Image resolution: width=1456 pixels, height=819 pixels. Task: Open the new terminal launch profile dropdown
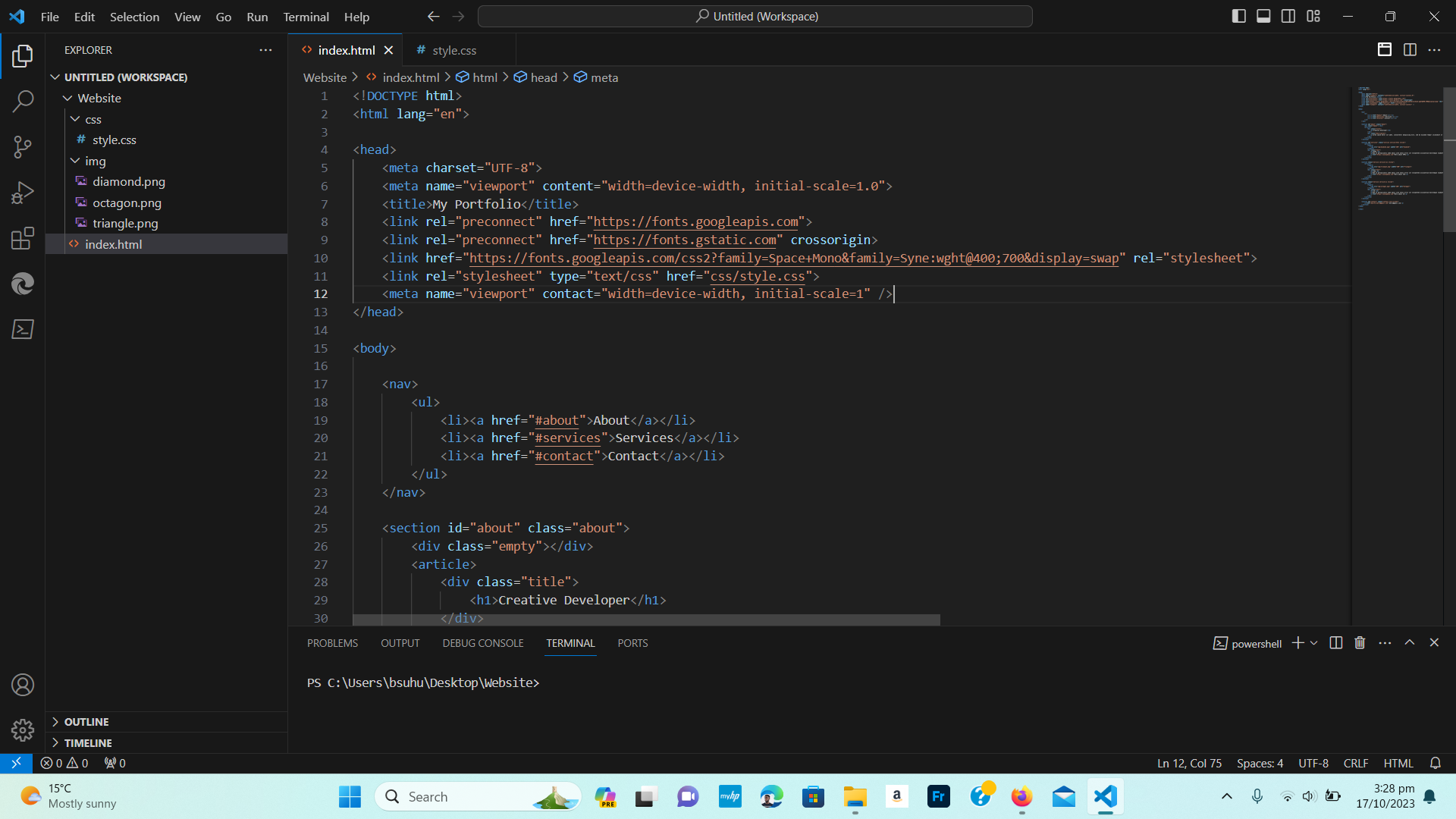1314,643
